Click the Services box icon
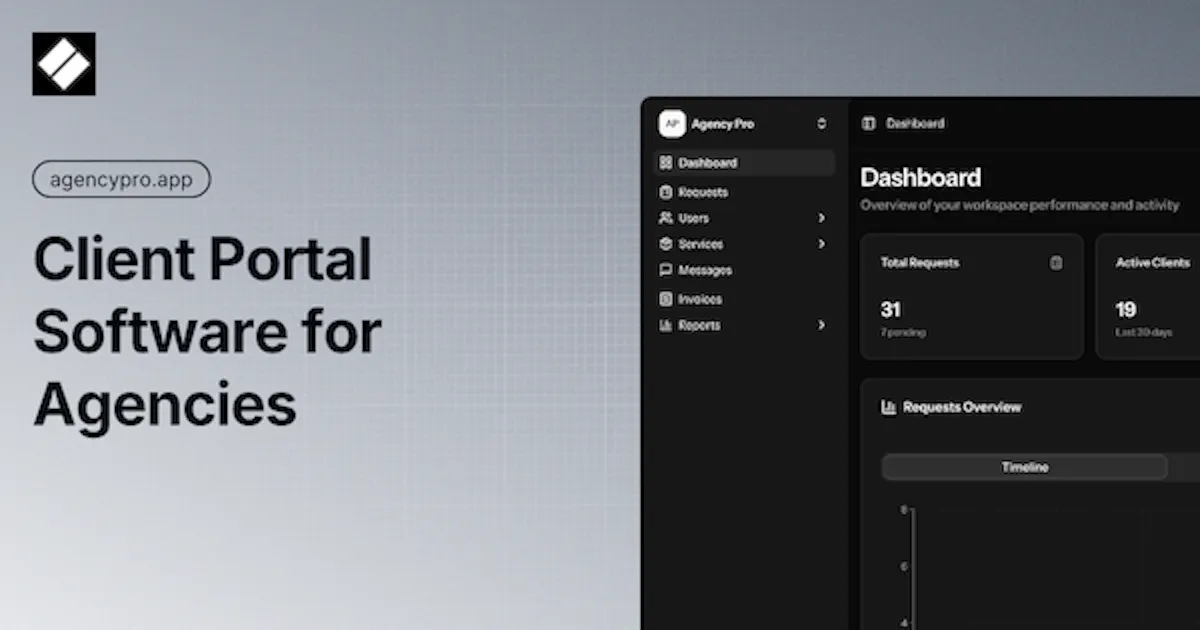The height and width of the screenshot is (630, 1200). click(x=666, y=244)
